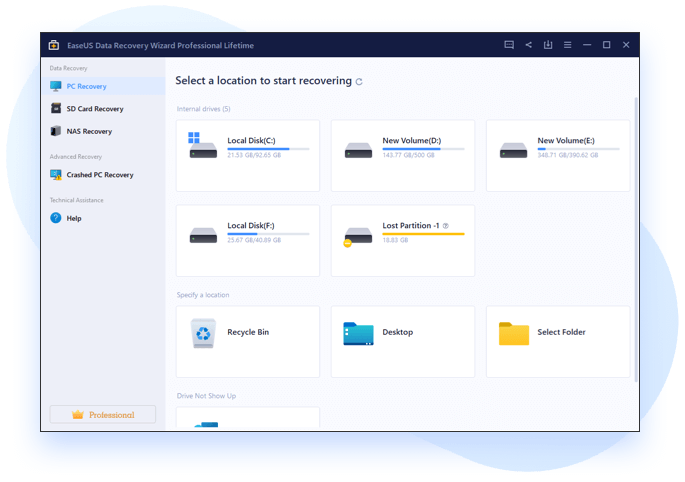Minimize the EaseUS window

coord(587,45)
